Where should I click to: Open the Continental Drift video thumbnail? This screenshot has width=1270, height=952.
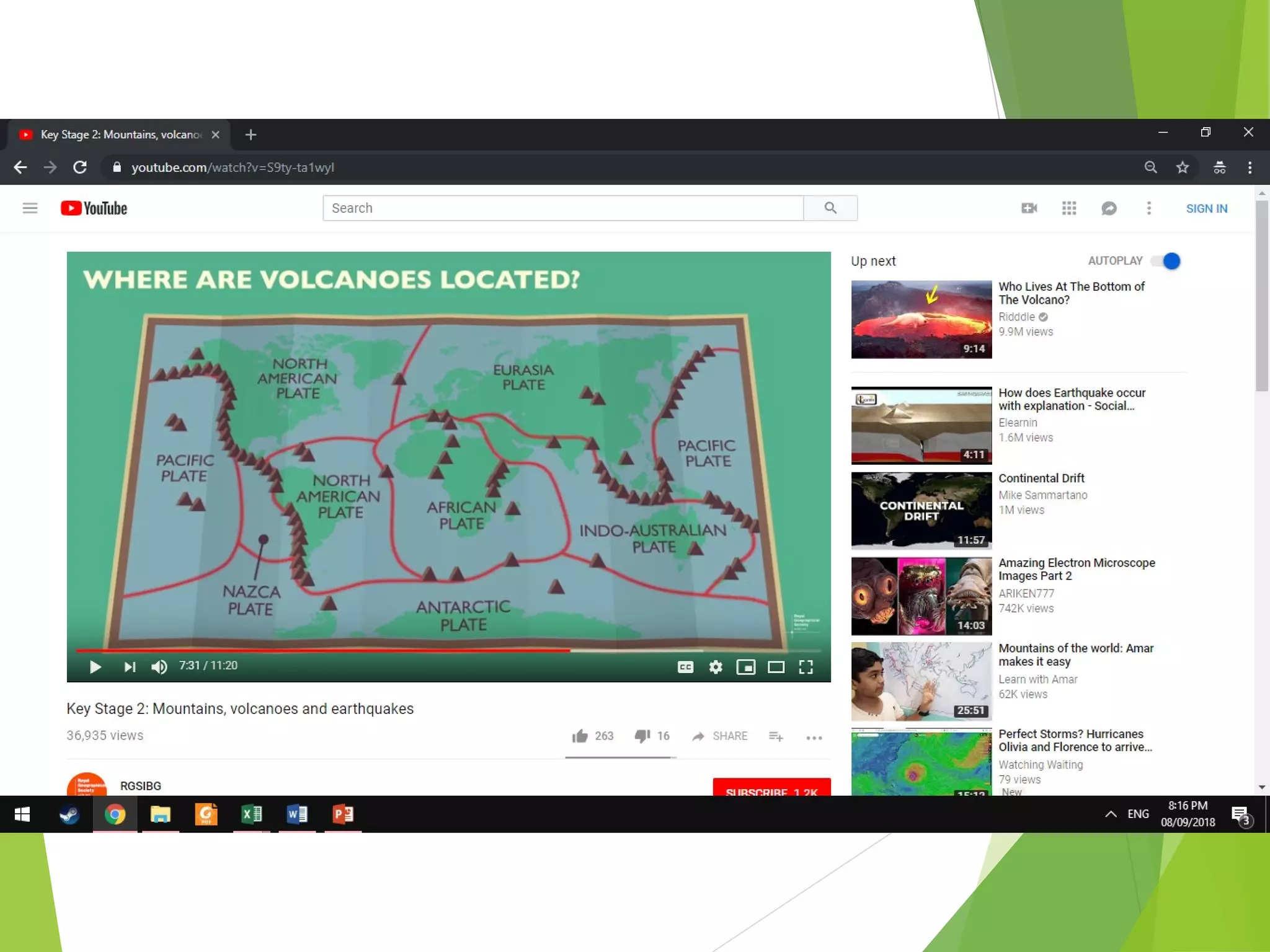click(921, 511)
